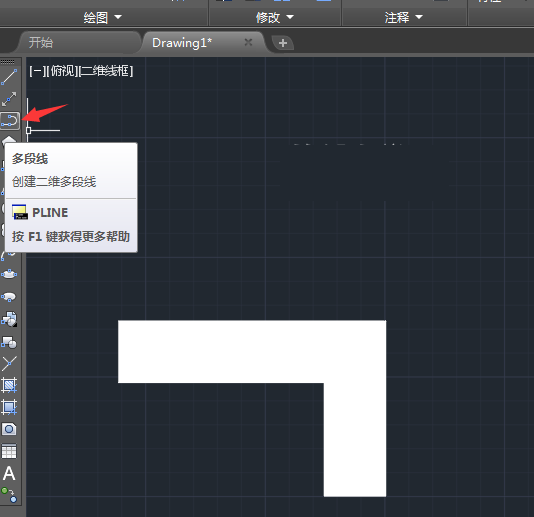534x517 pixels.
Task: Open the Make Block tool
Action: coord(9,342)
